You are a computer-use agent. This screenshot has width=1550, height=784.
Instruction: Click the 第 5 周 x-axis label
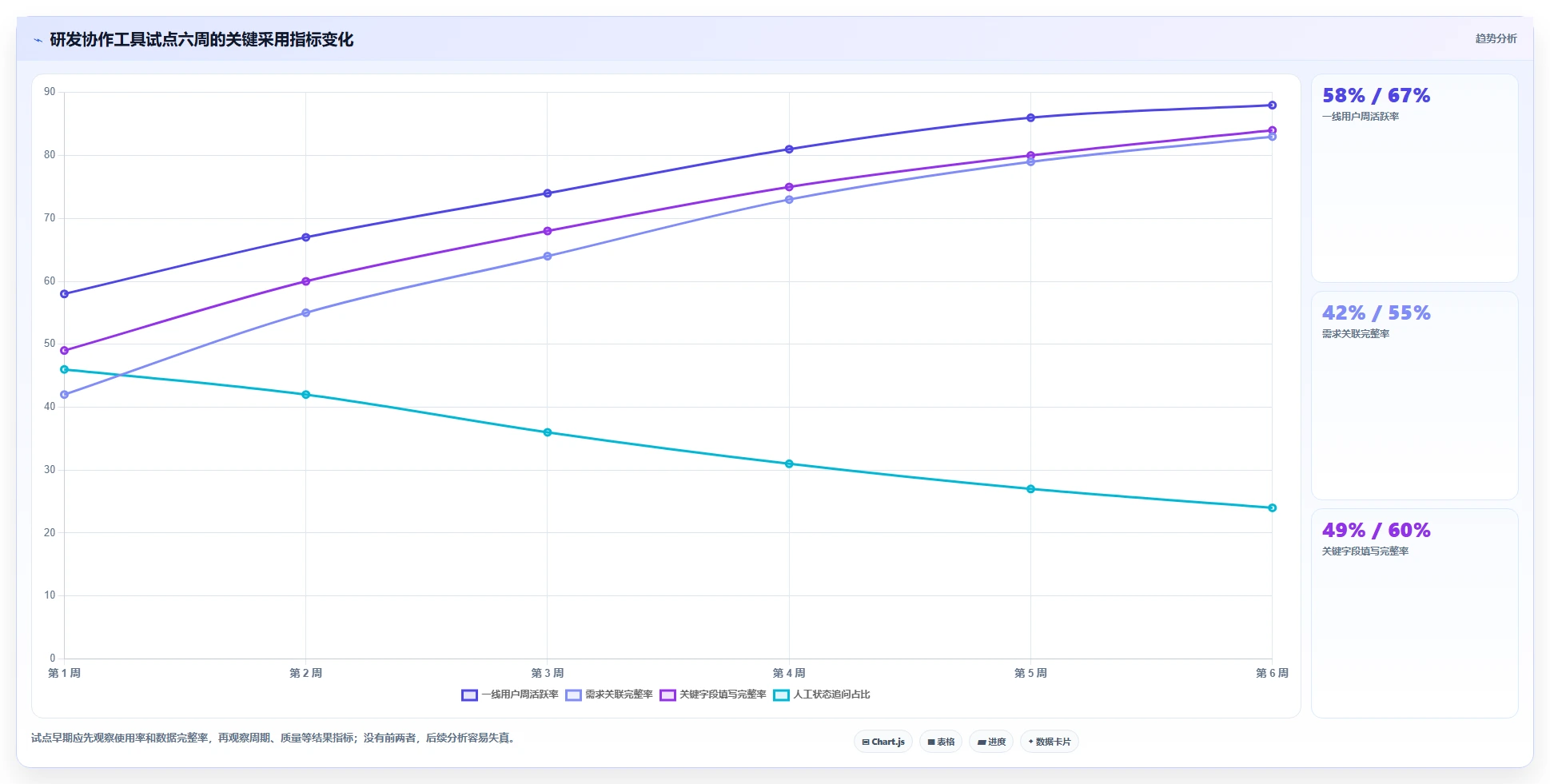tap(1030, 673)
